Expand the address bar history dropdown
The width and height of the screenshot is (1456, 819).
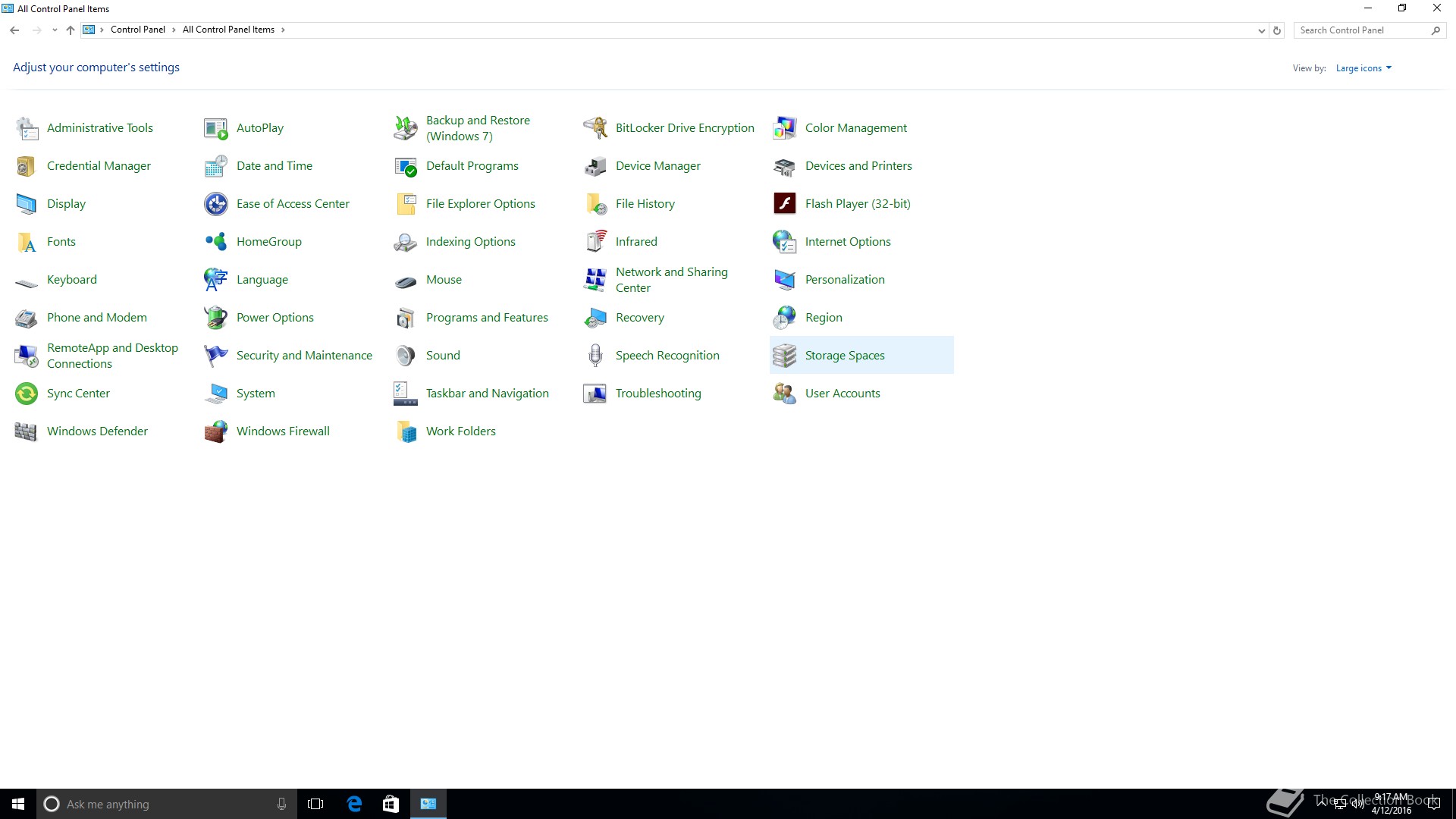pyautogui.click(x=1261, y=30)
